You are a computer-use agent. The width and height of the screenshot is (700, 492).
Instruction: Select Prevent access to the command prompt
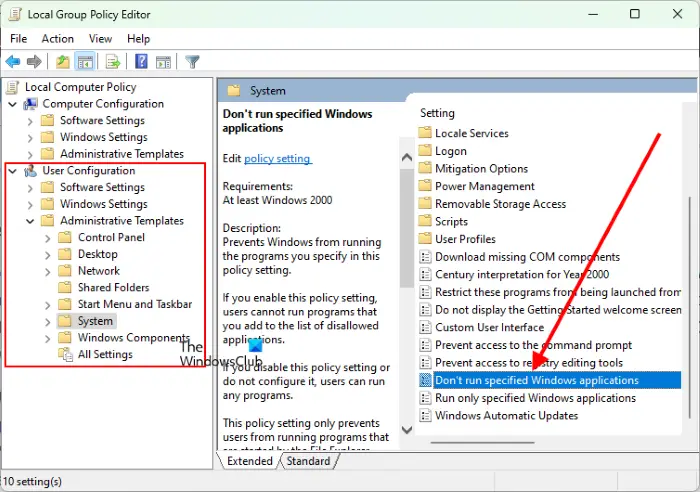click(533, 345)
